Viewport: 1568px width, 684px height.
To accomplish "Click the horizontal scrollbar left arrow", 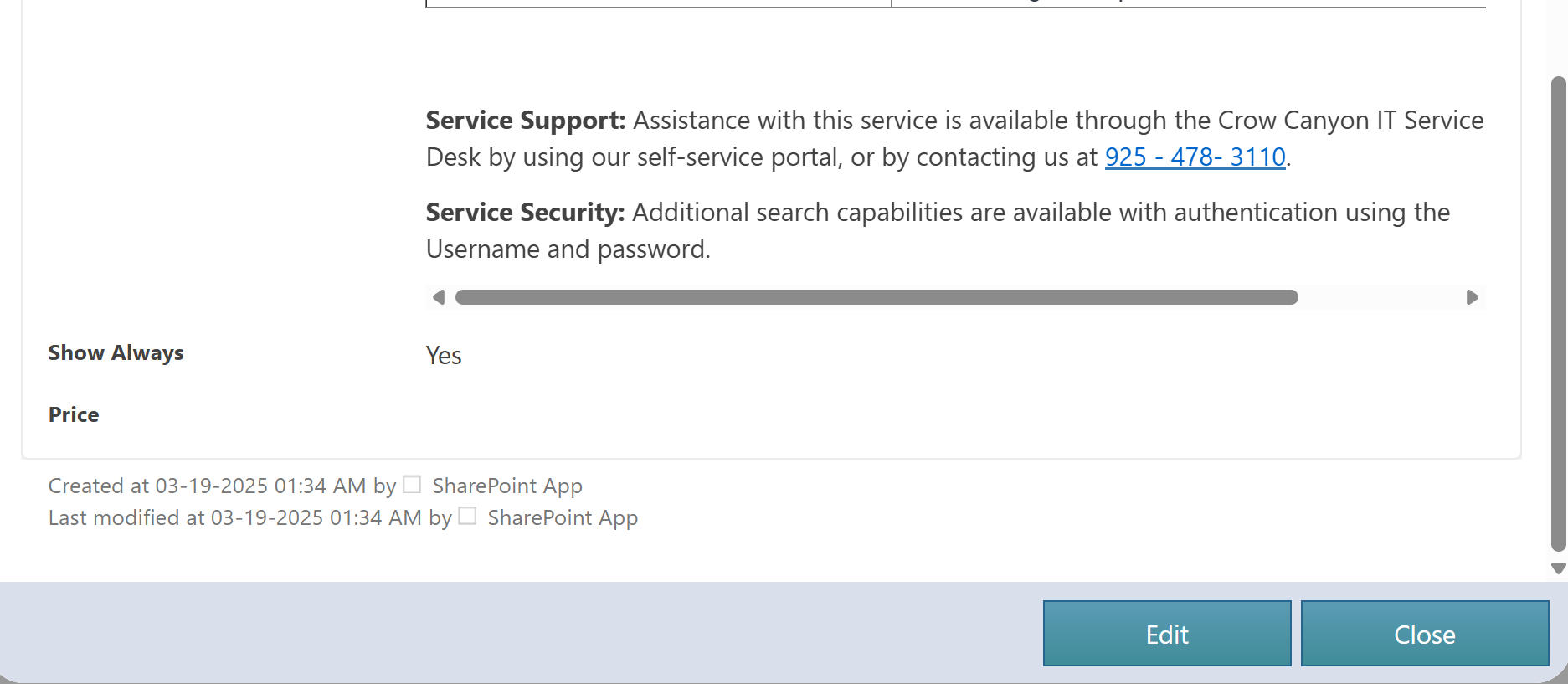I will click(438, 297).
